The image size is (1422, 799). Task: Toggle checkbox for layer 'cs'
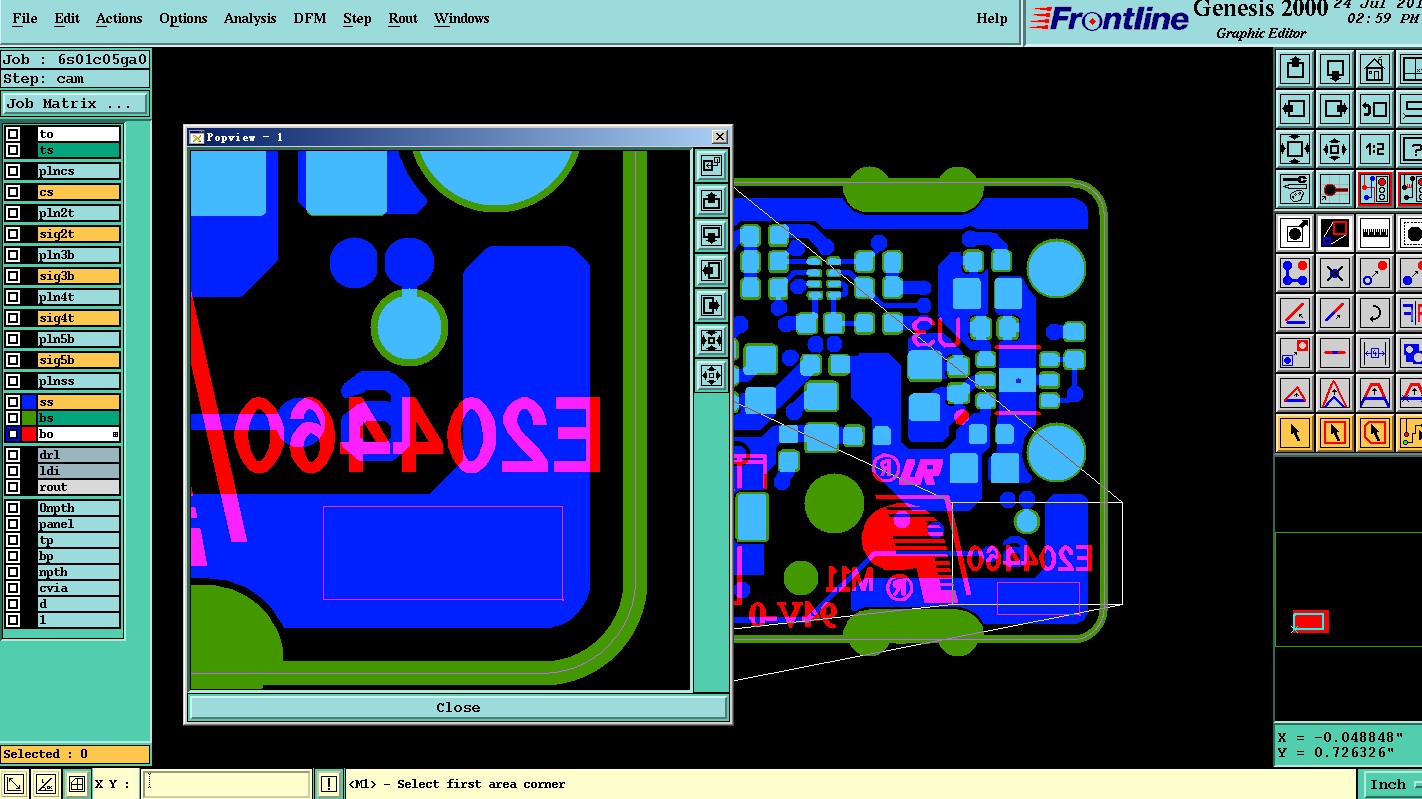tap(13, 192)
